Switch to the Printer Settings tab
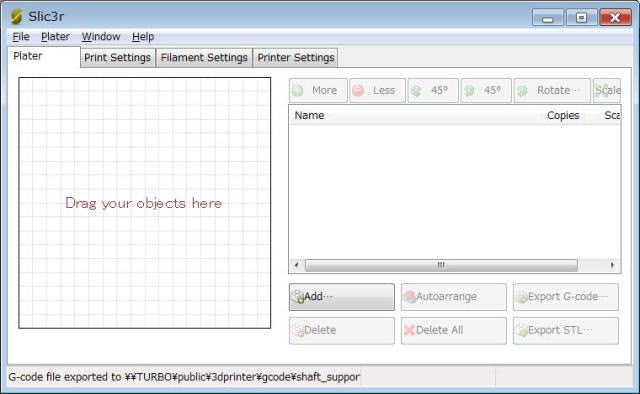This screenshot has height=394, width=640. click(x=296, y=58)
